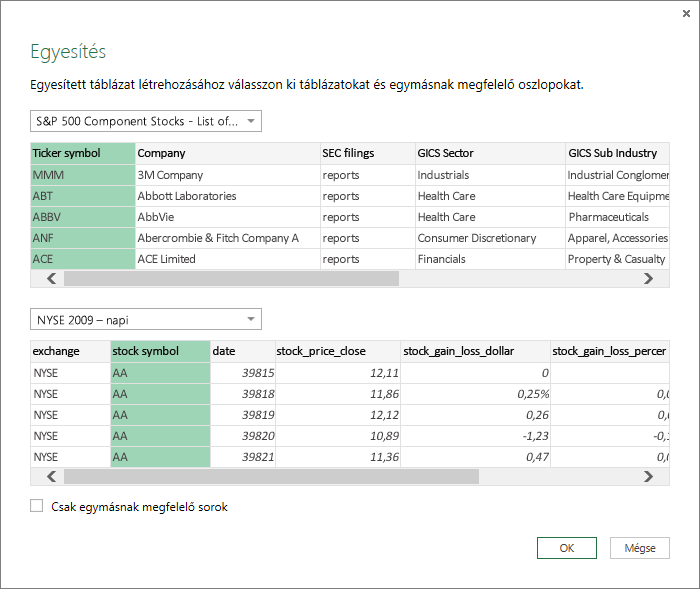Click the close price 12,12 cell
This screenshot has height=589, width=700.
338,415
